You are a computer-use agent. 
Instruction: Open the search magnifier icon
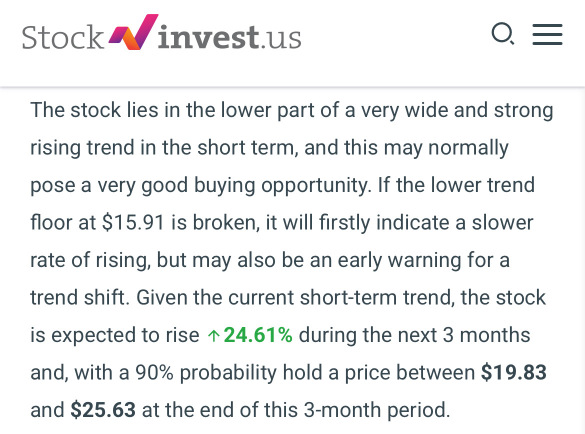click(503, 34)
